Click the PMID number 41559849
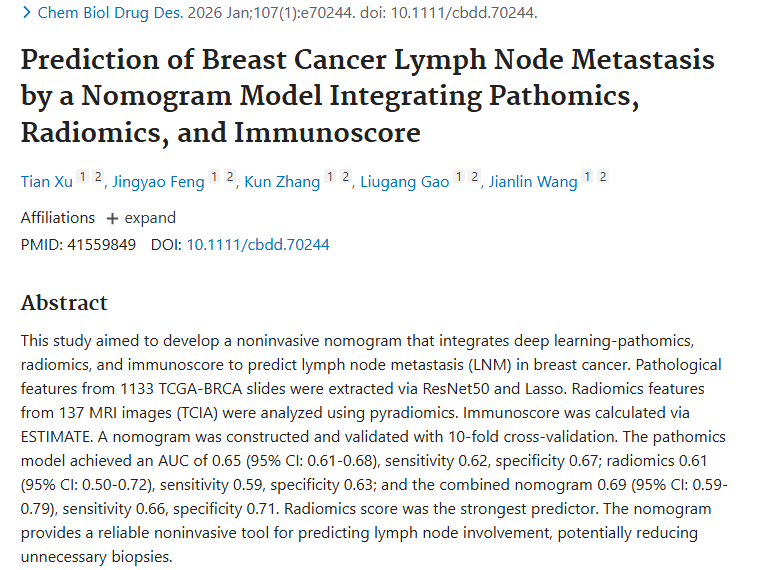This screenshot has width=760, height=570. (x=102, y=244)
